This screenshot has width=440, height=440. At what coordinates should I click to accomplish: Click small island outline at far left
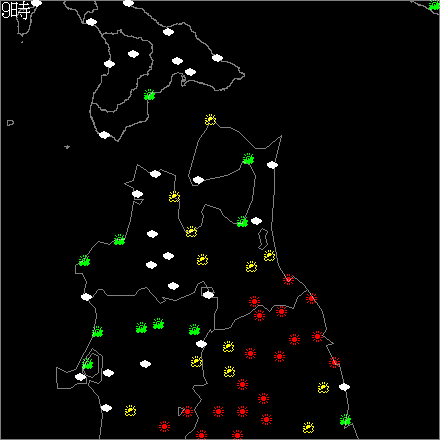pos(10,123)
